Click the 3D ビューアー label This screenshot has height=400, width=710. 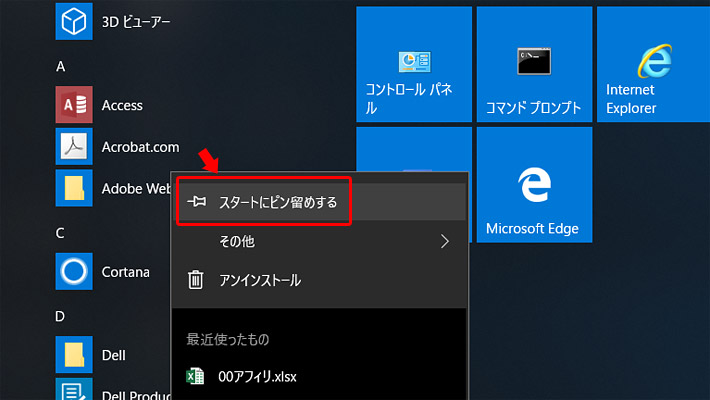[136, 22]
